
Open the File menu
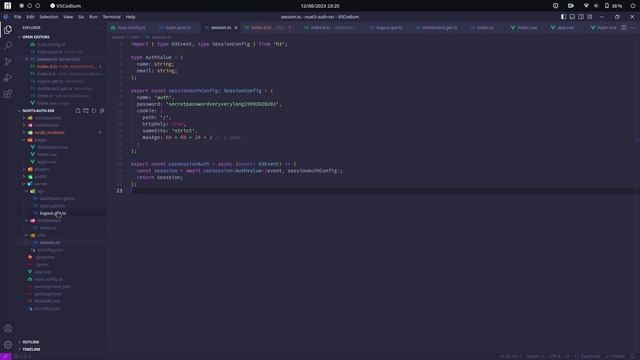(18, 17)
